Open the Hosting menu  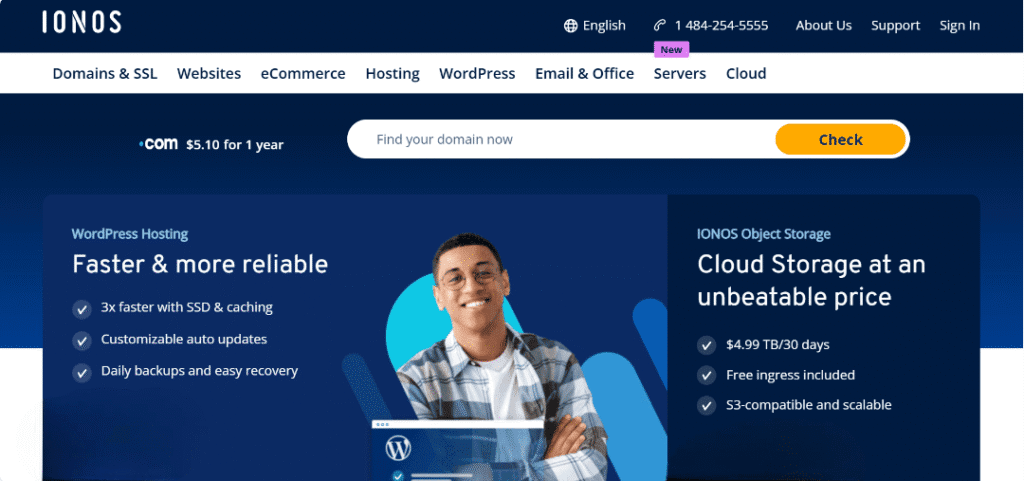[392, 74]
